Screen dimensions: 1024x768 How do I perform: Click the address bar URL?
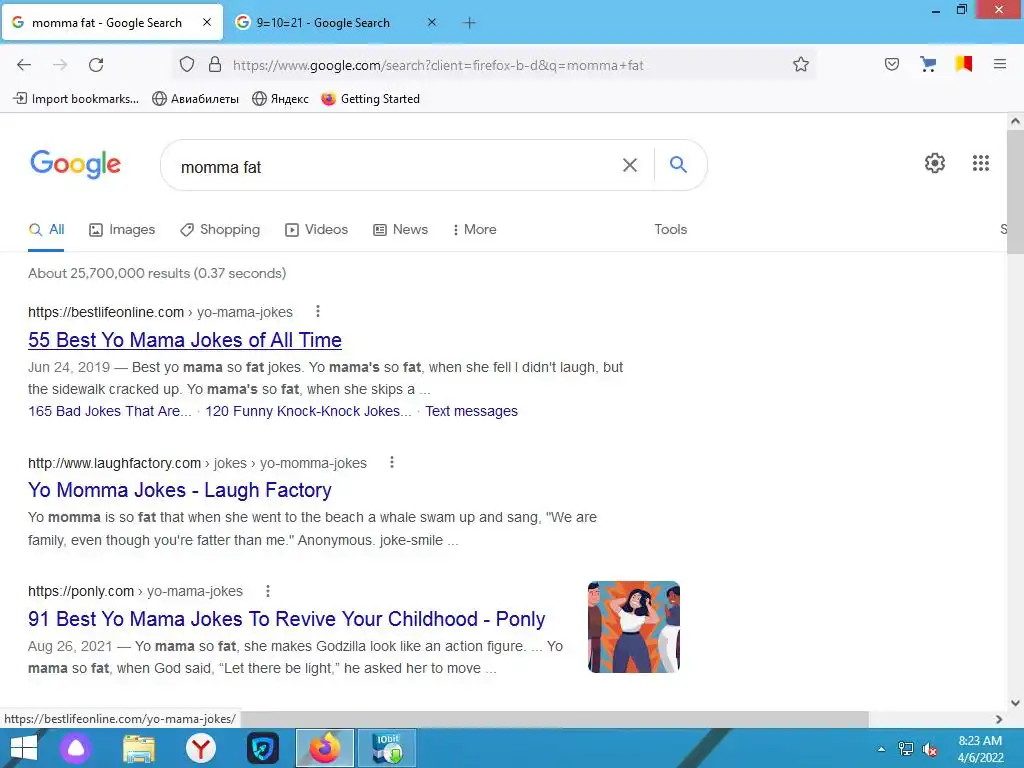[438, 65]
